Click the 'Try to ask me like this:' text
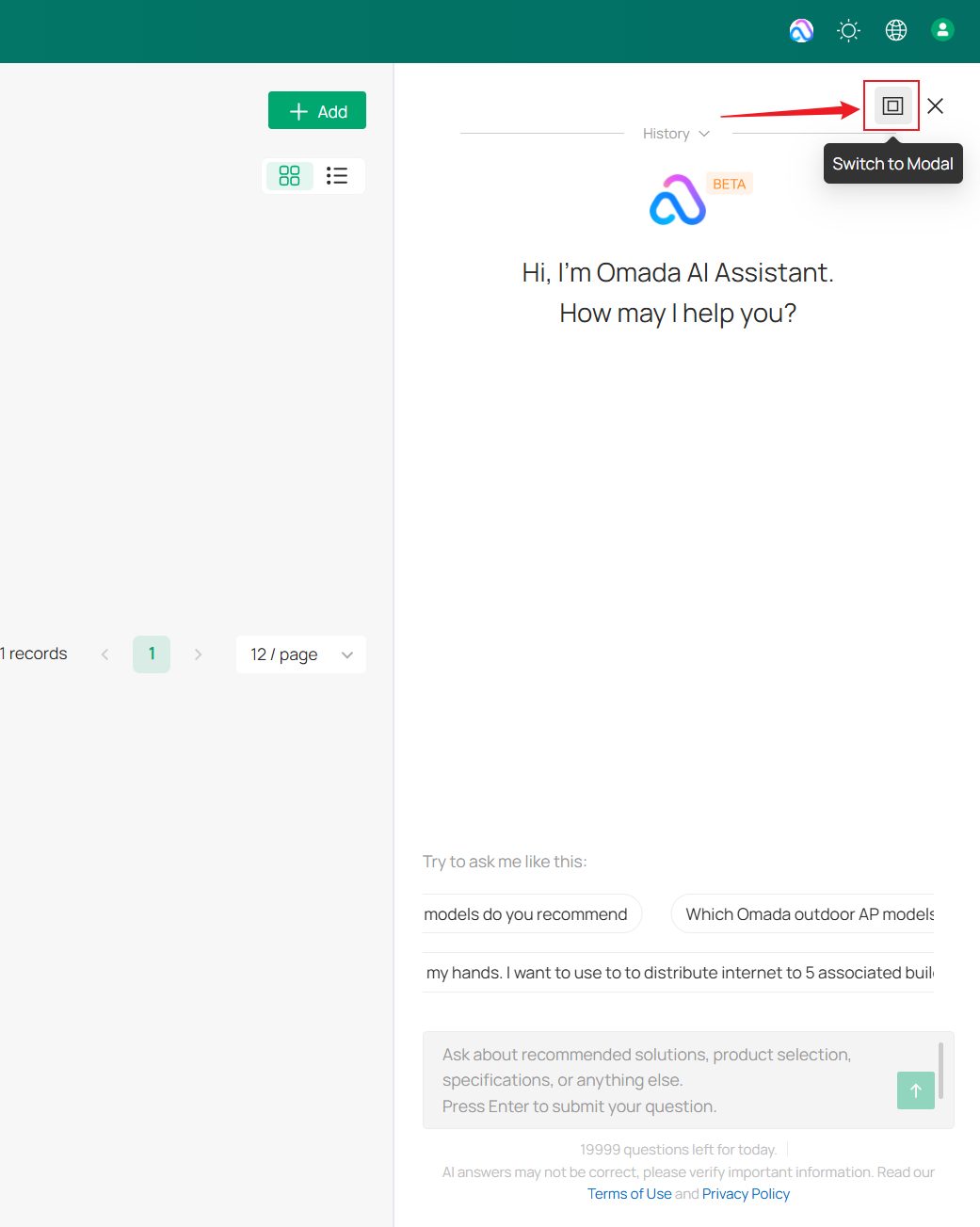 [505, 862]
